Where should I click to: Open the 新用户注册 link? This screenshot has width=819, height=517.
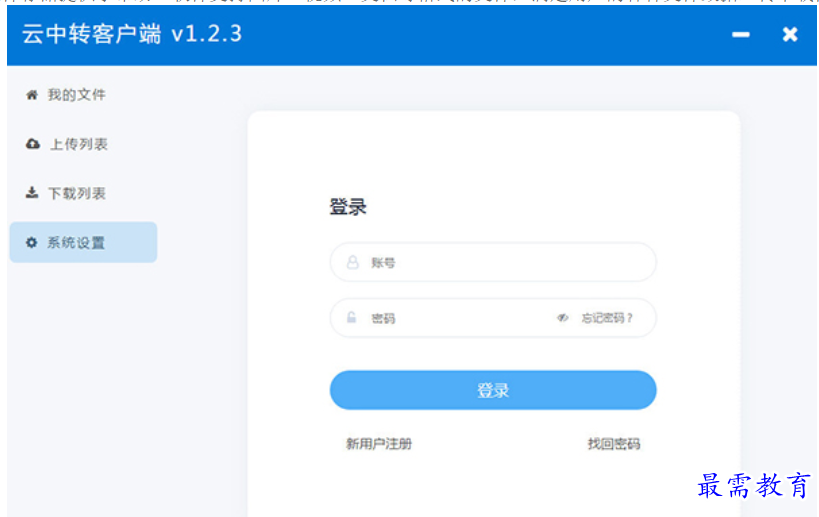click(379, 444)
